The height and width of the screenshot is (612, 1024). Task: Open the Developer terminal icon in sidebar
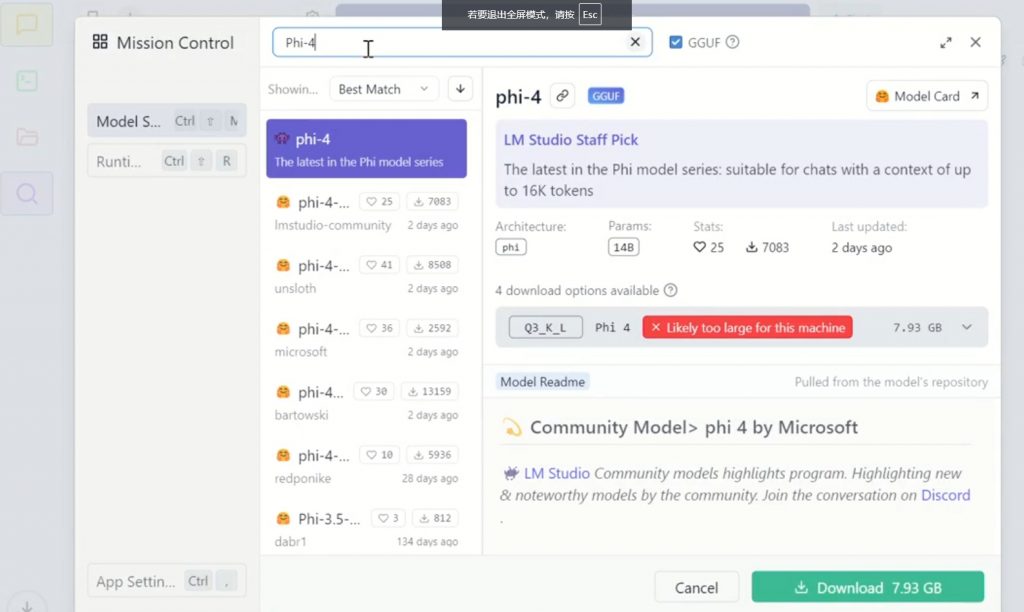27,81
